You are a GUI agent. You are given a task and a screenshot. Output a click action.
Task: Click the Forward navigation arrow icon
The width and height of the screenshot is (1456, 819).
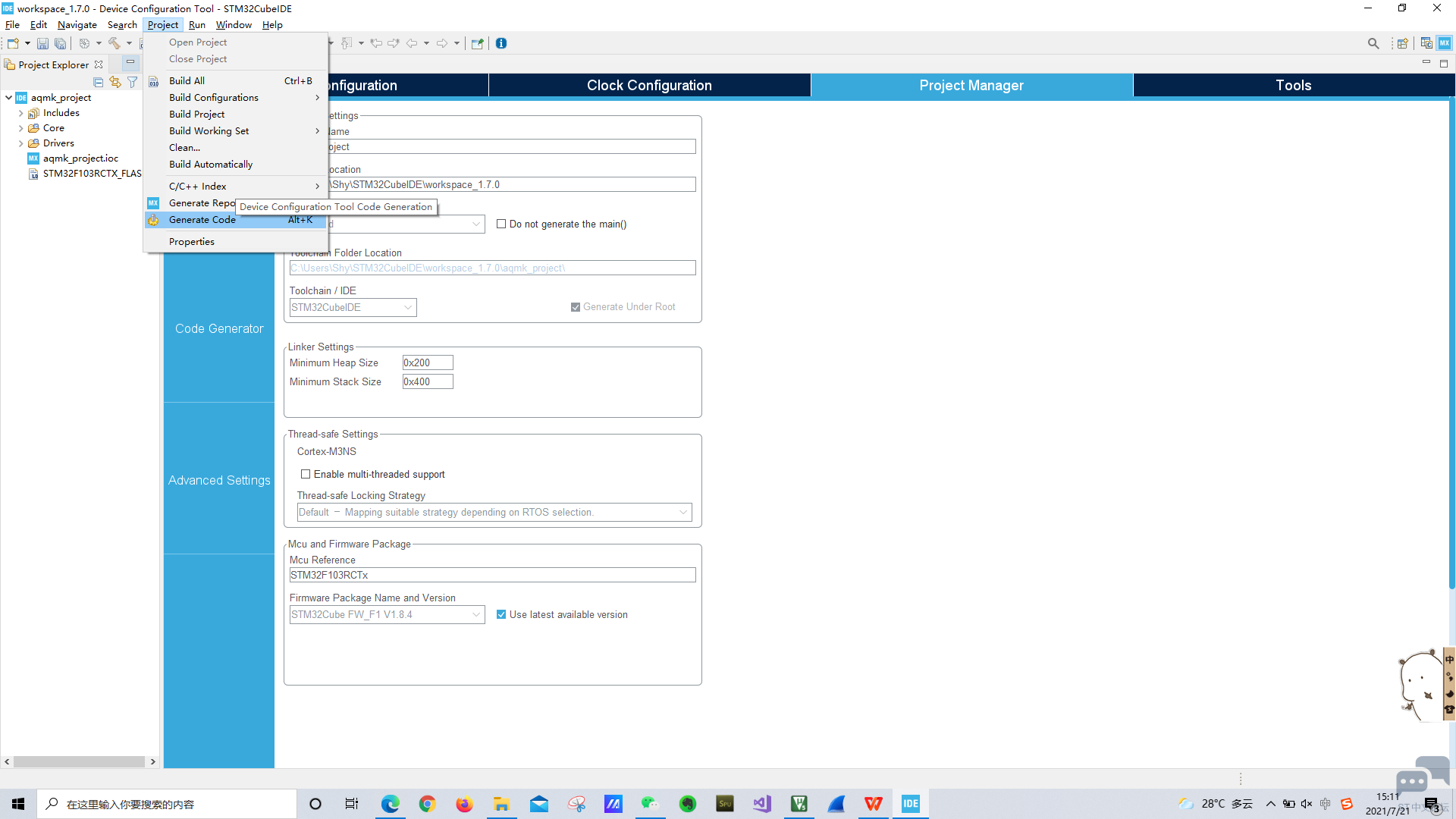442,43
